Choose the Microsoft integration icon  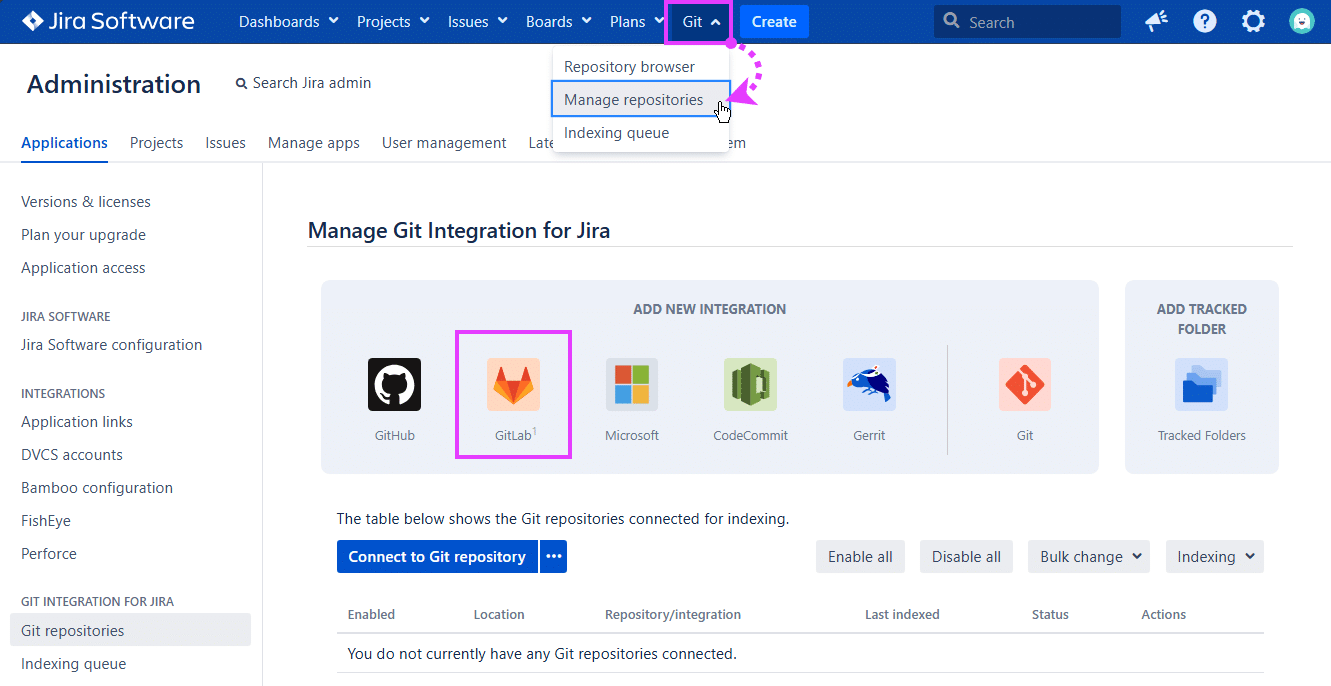point(632,385)
